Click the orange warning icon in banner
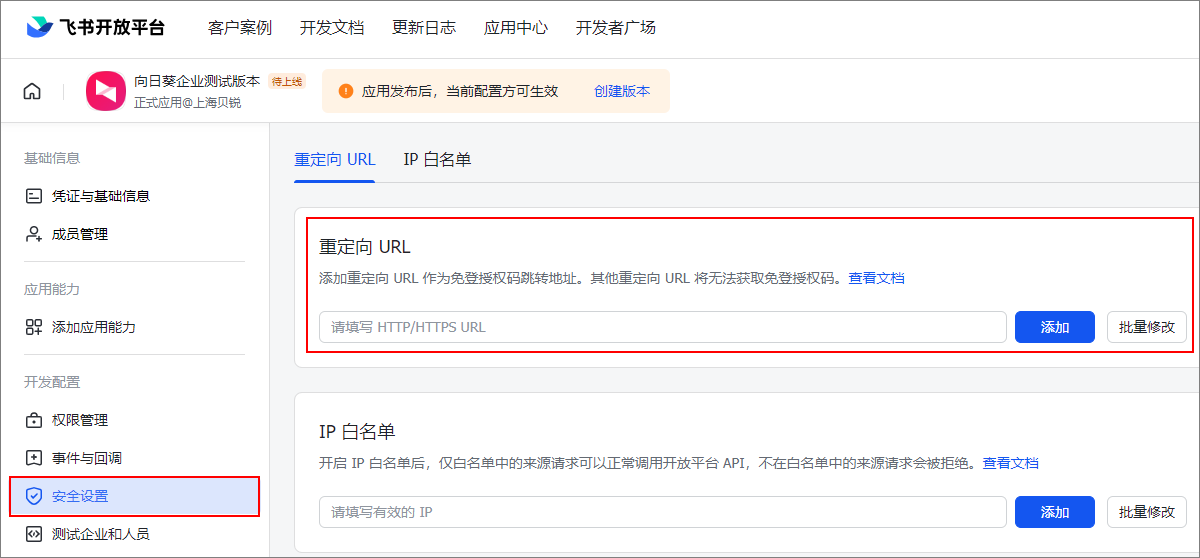The image size is (1200, 558). click(x=346, y=91)
